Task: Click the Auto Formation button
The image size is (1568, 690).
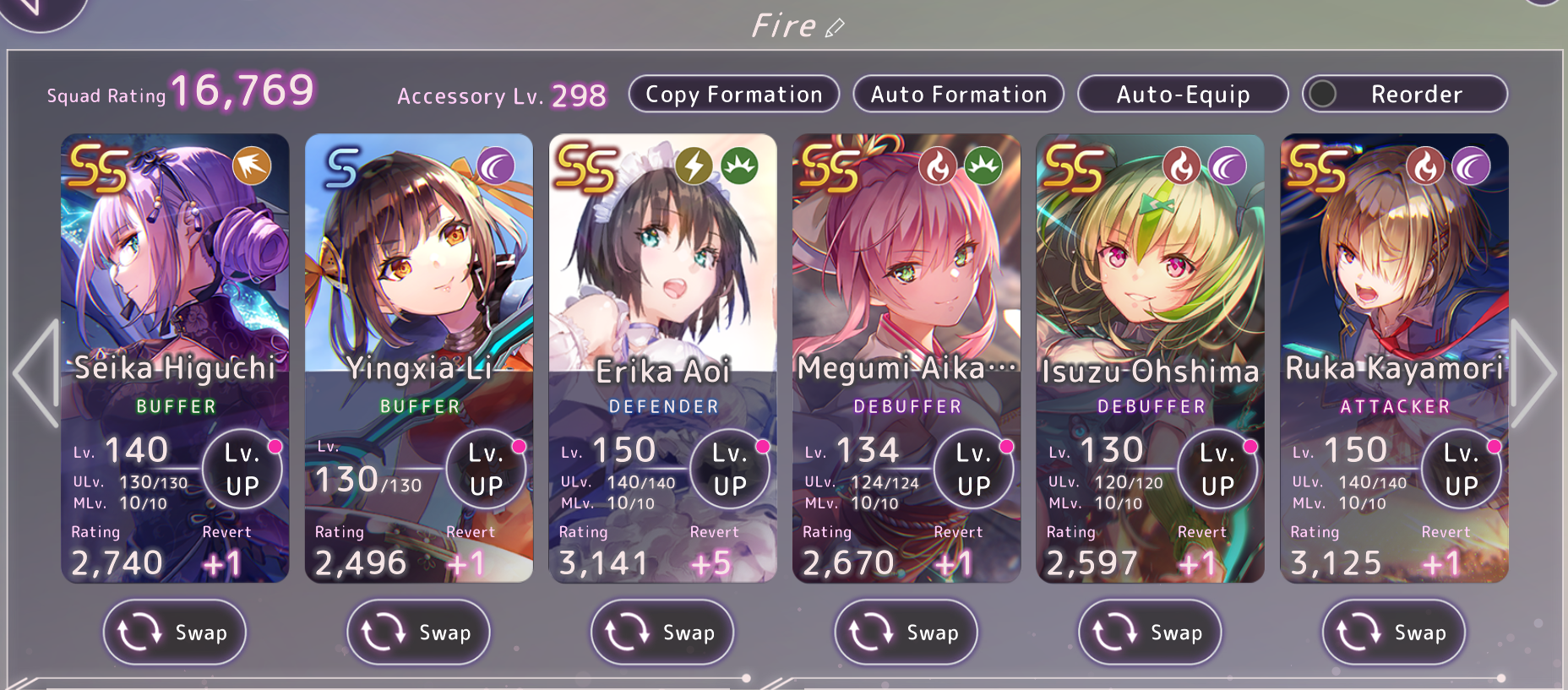Action: pyautogui.click(x=959, y=94)
